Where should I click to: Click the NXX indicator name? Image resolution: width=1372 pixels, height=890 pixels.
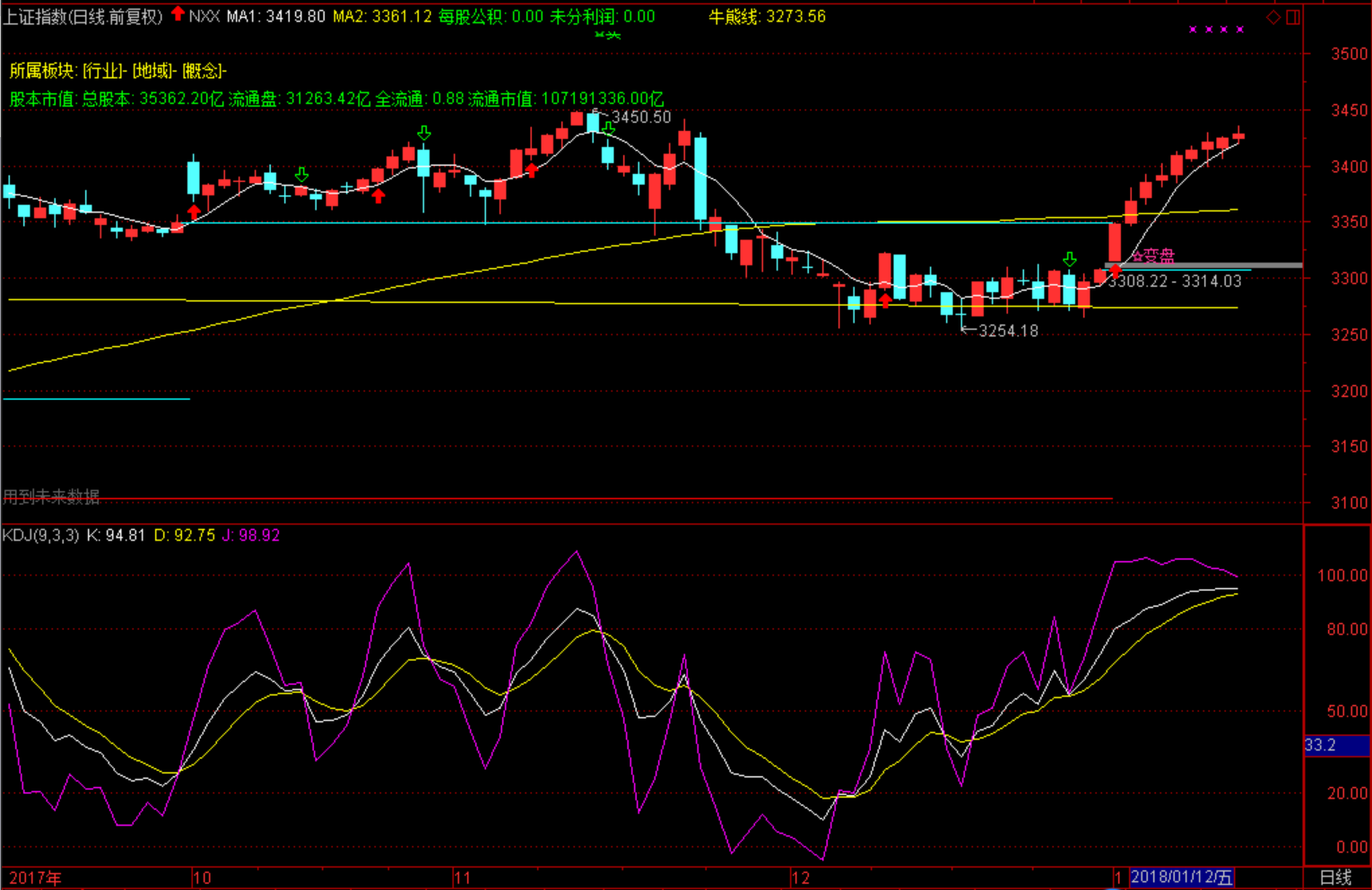204,16
